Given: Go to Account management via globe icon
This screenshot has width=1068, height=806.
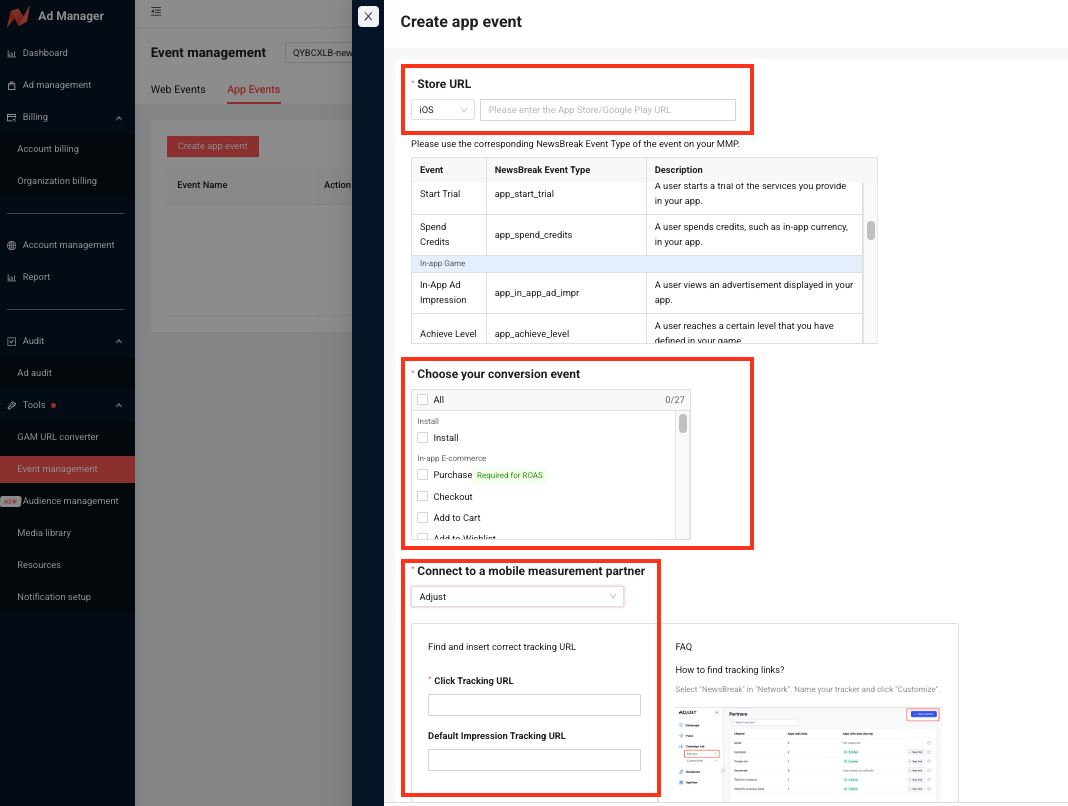Looking at the screenshot, I should [12, 245].
